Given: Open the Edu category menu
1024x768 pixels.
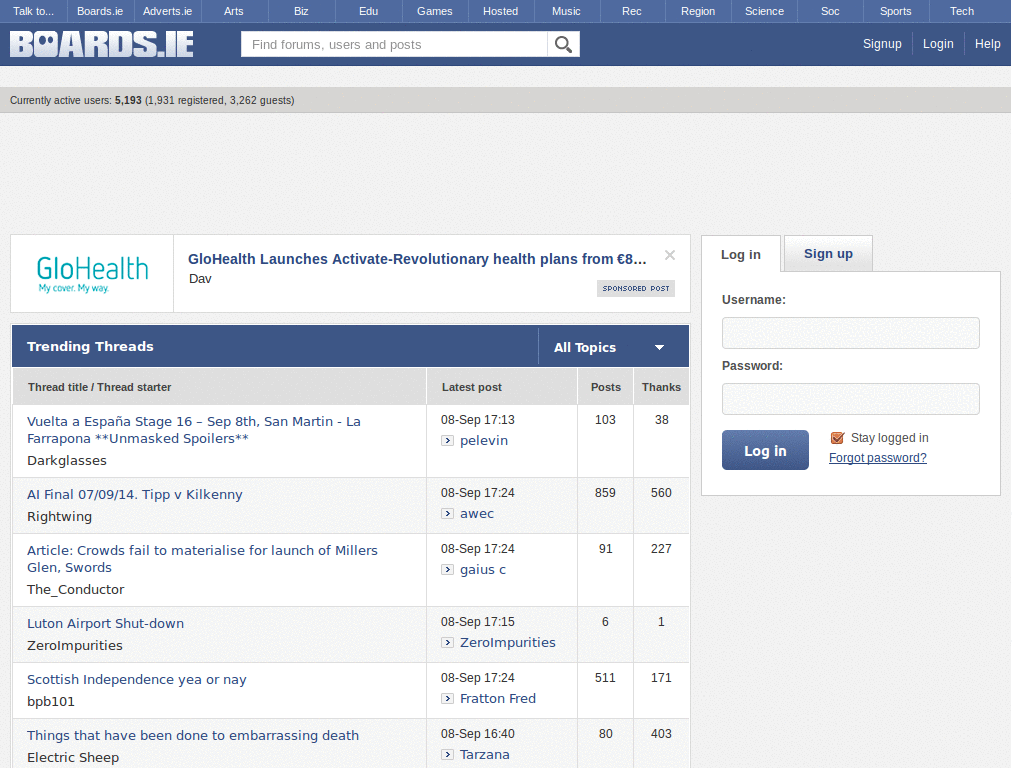Looking at the screenshot, I should [x=368, y=11].
